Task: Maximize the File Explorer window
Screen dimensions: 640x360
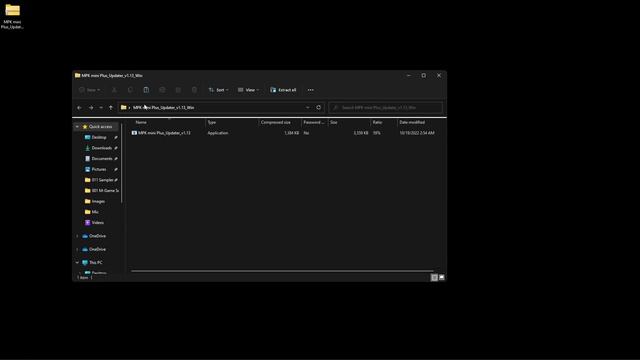Action: click(x=424, y=76)
